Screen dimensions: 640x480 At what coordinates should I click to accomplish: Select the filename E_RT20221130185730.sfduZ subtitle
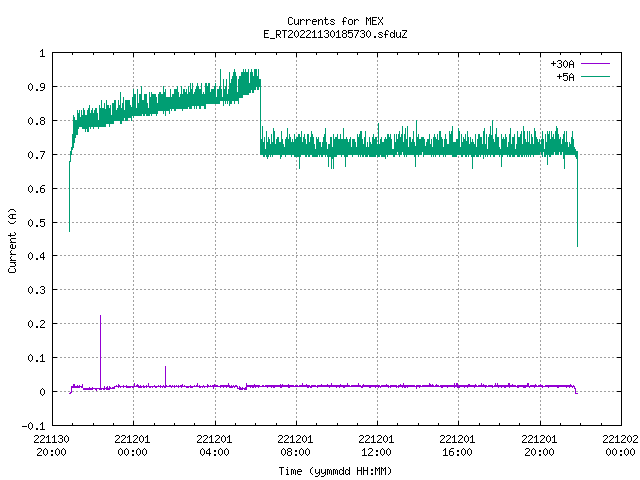click(x=335, y=34)
